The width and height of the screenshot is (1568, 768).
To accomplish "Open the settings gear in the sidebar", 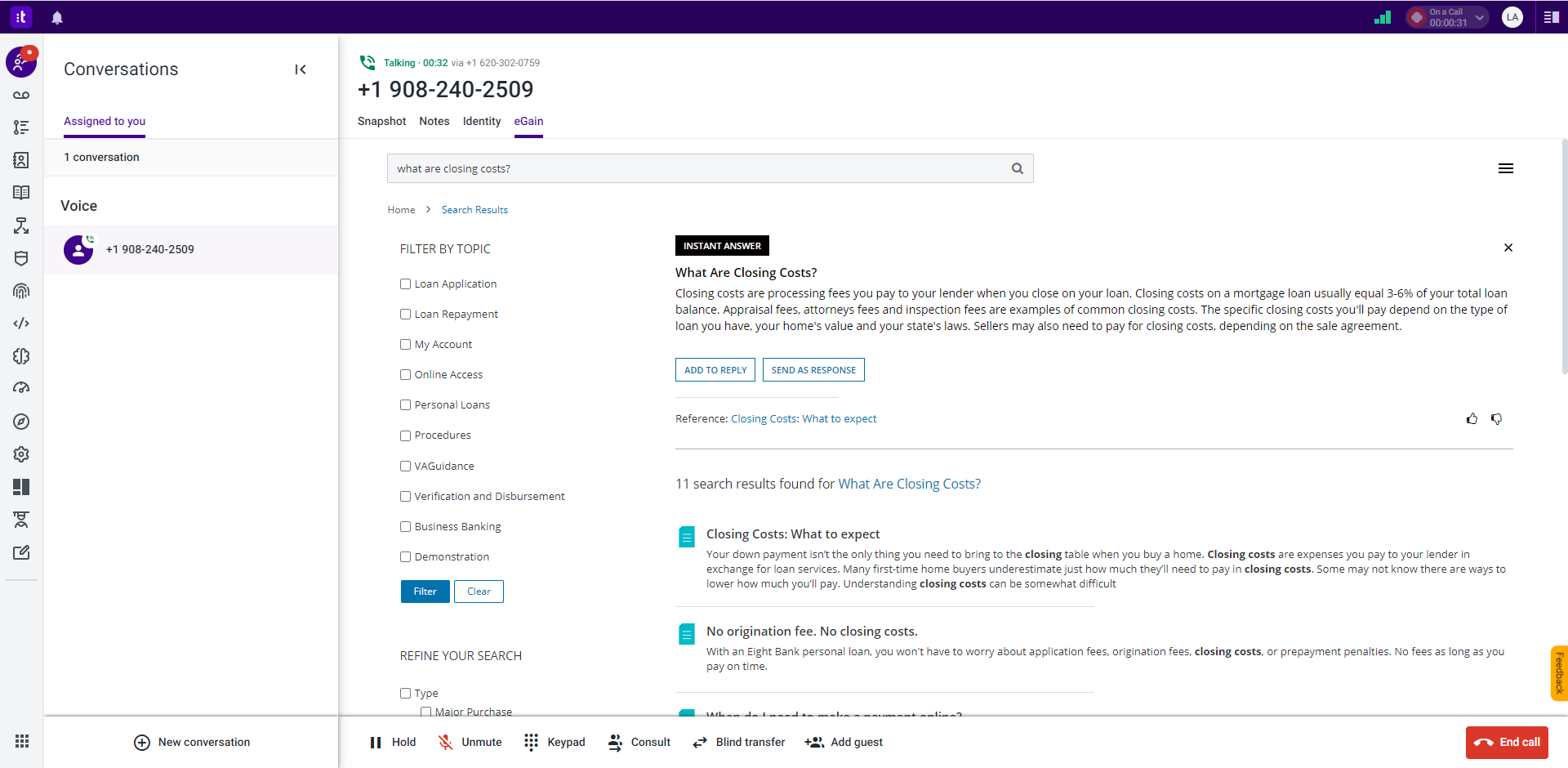I will click(20, 454).
